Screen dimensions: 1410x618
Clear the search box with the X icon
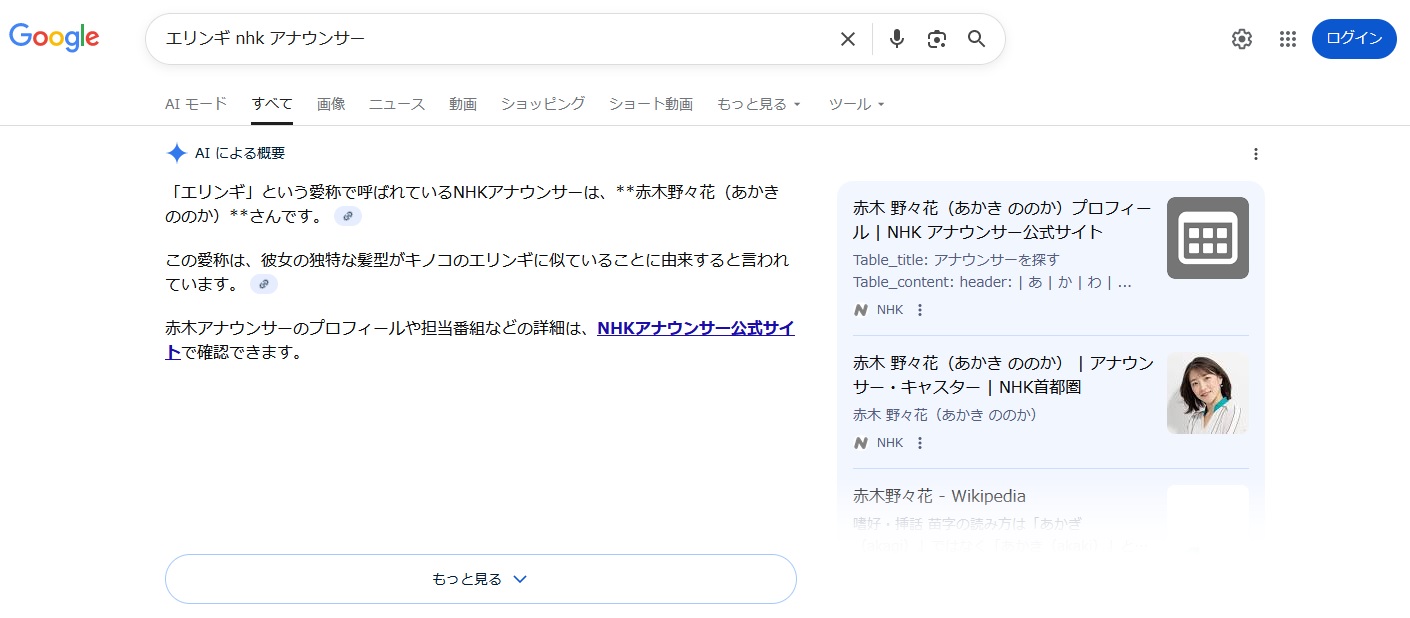(x=847, y=39)
